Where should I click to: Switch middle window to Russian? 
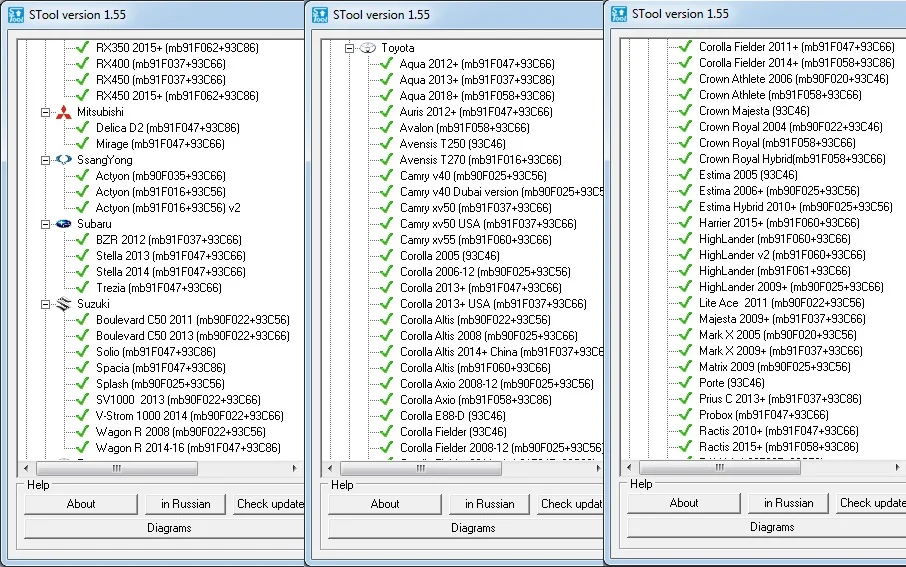click(x=489, y=504)
